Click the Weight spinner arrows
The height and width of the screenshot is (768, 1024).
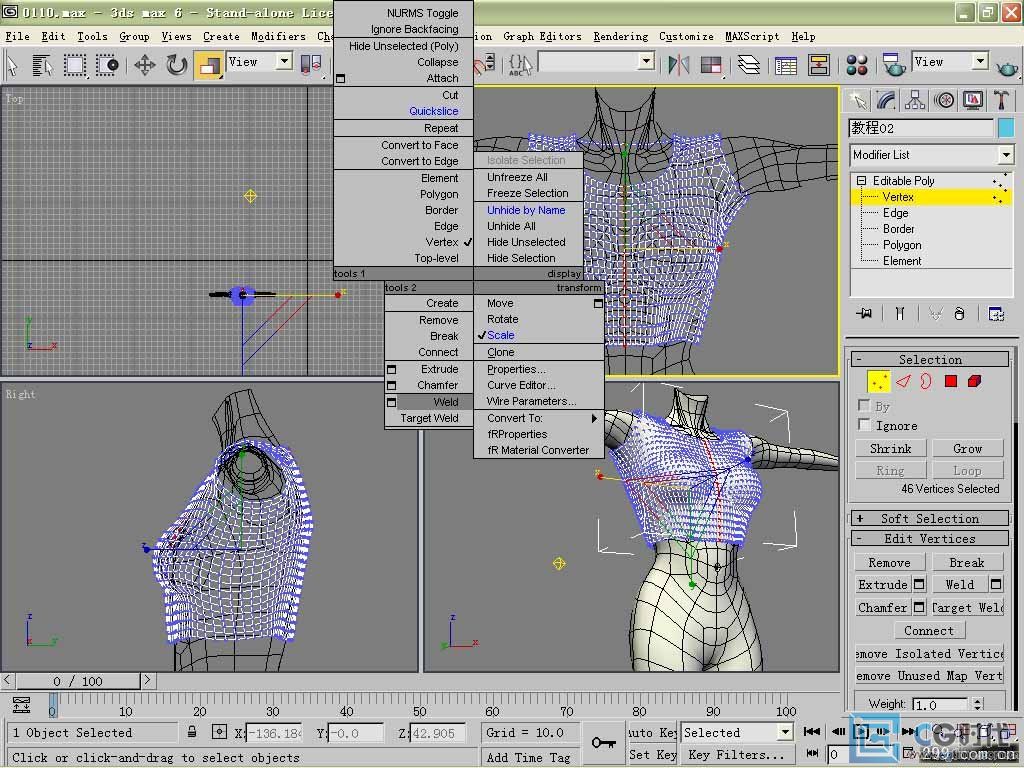[977, 704]
